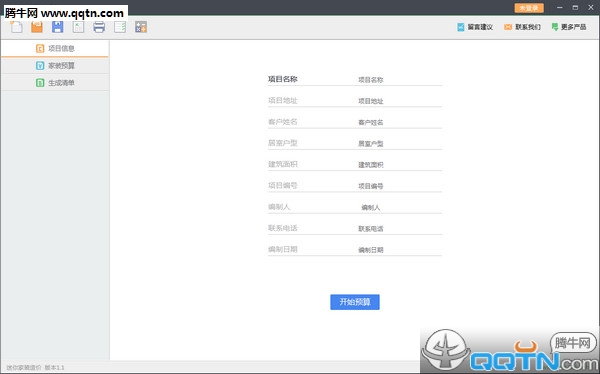This screenshot has height=374, width=600.
Task: Launch the calculator icon in the toolbar
Action: pos(141,27)
